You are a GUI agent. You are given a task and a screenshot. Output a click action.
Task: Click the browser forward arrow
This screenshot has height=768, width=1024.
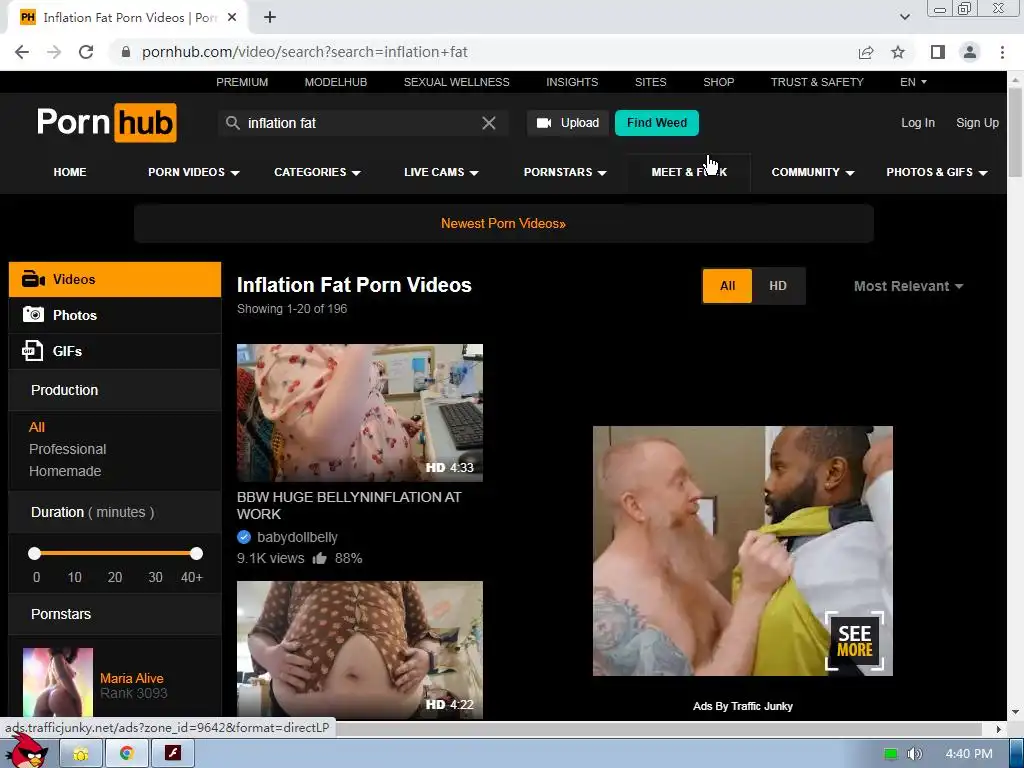54,52
